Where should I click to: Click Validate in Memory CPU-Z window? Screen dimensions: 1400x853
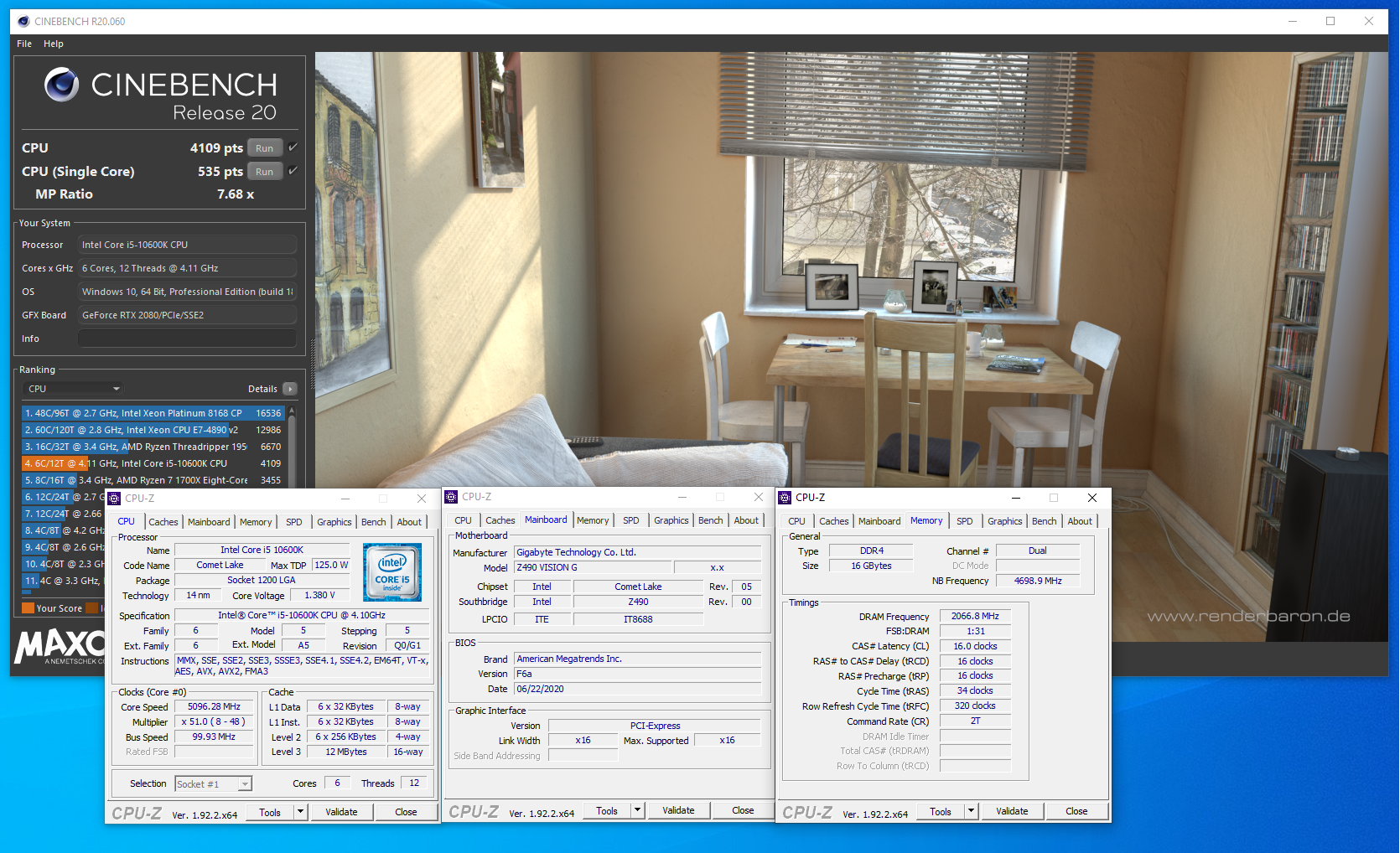1012,811
